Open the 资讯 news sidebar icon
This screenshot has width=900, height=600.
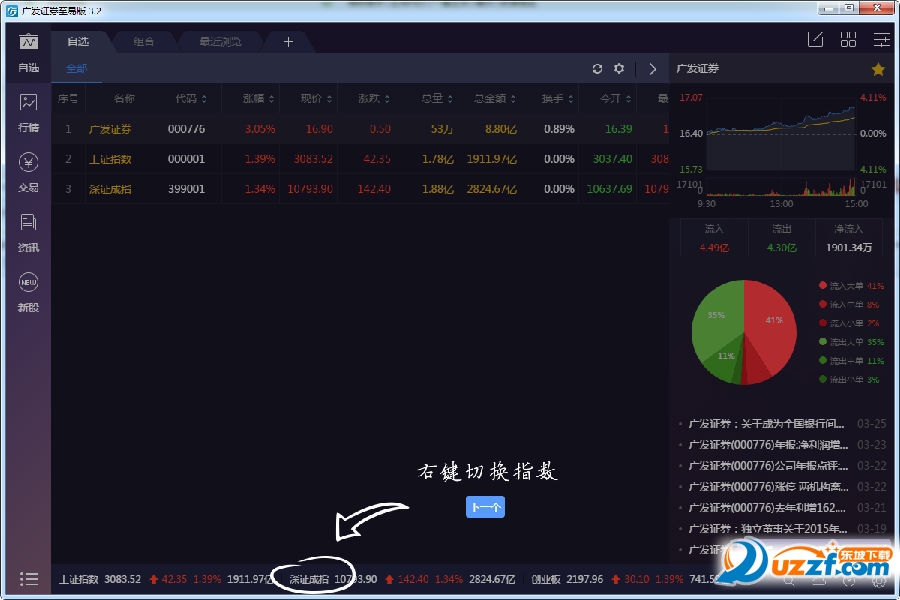pyautogui.click(x=28, y=233)
